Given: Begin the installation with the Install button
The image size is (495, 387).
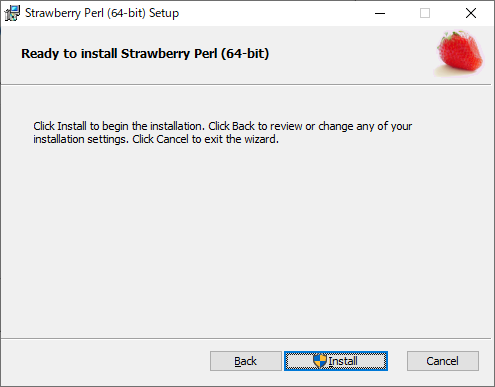Looking at the screenshot, I should pos(336,361).
